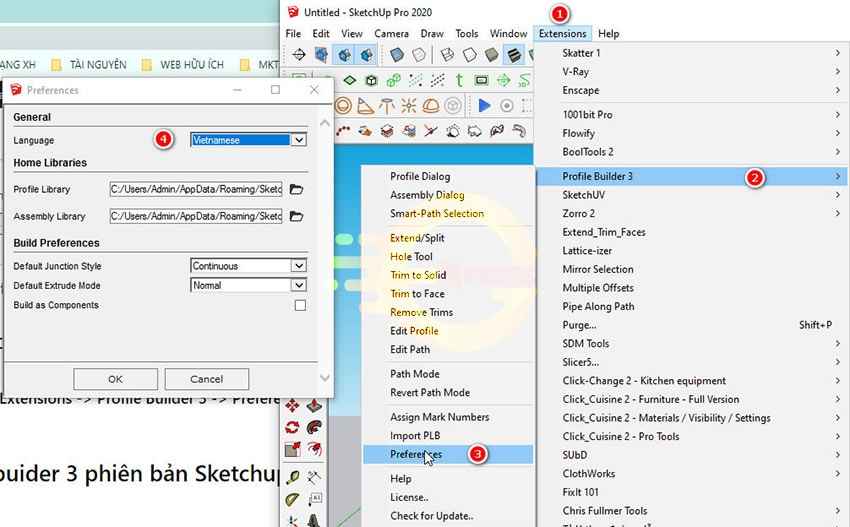This screenshot has width=850, height=527.
Task: Expand the V-Ray submenu
Action: [x=692, y=72]
